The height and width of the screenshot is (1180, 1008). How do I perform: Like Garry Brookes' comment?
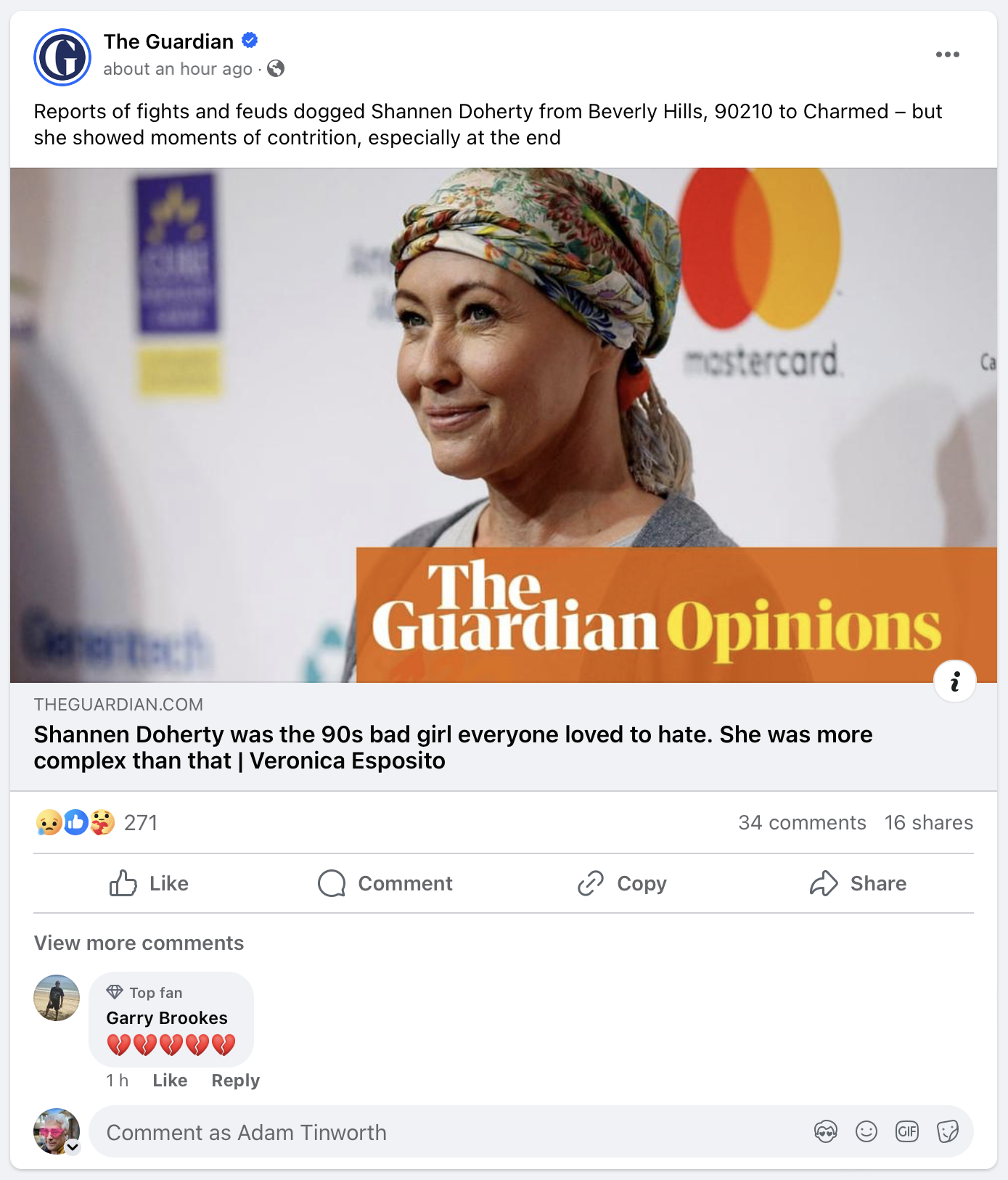tap(170, 1081)
